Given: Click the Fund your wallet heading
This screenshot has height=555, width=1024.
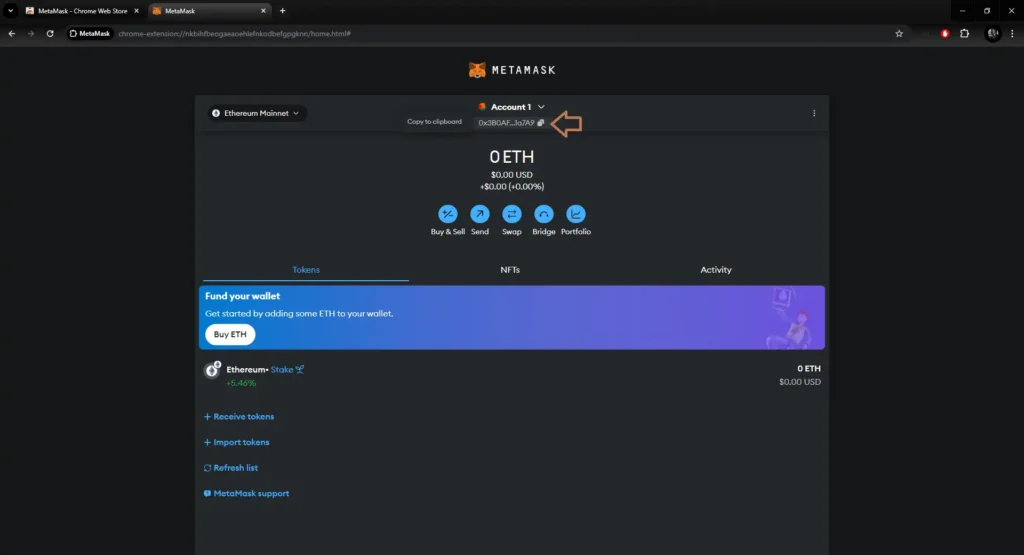Looking at the screenshot, I should point(242,296).
